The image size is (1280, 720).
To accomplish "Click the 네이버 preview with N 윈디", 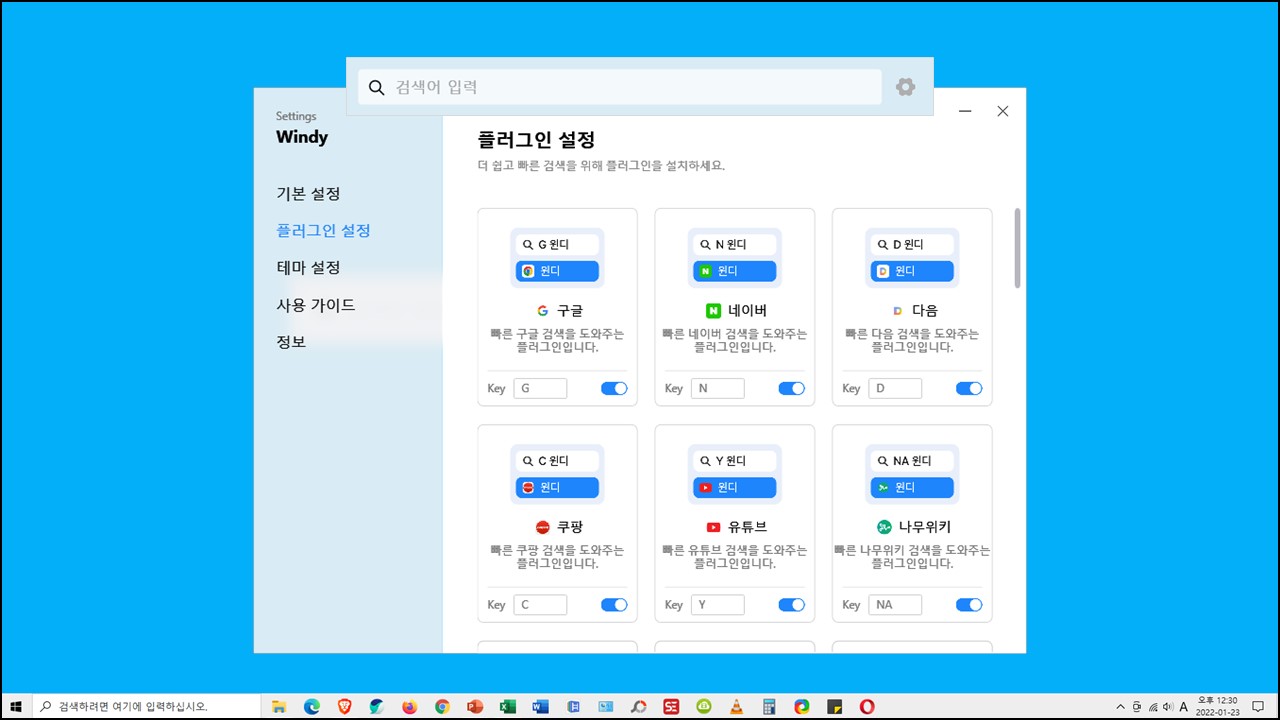I will coord(734,258).
